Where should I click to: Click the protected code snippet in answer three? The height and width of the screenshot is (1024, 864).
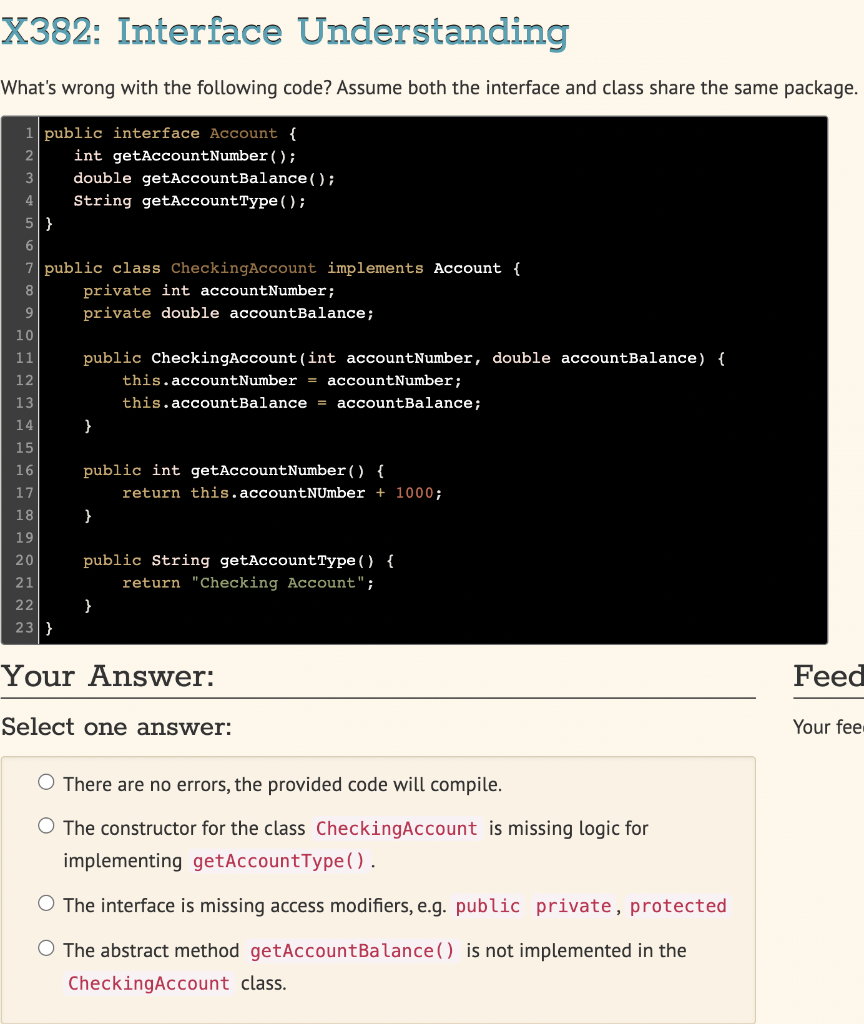point(678,905)
